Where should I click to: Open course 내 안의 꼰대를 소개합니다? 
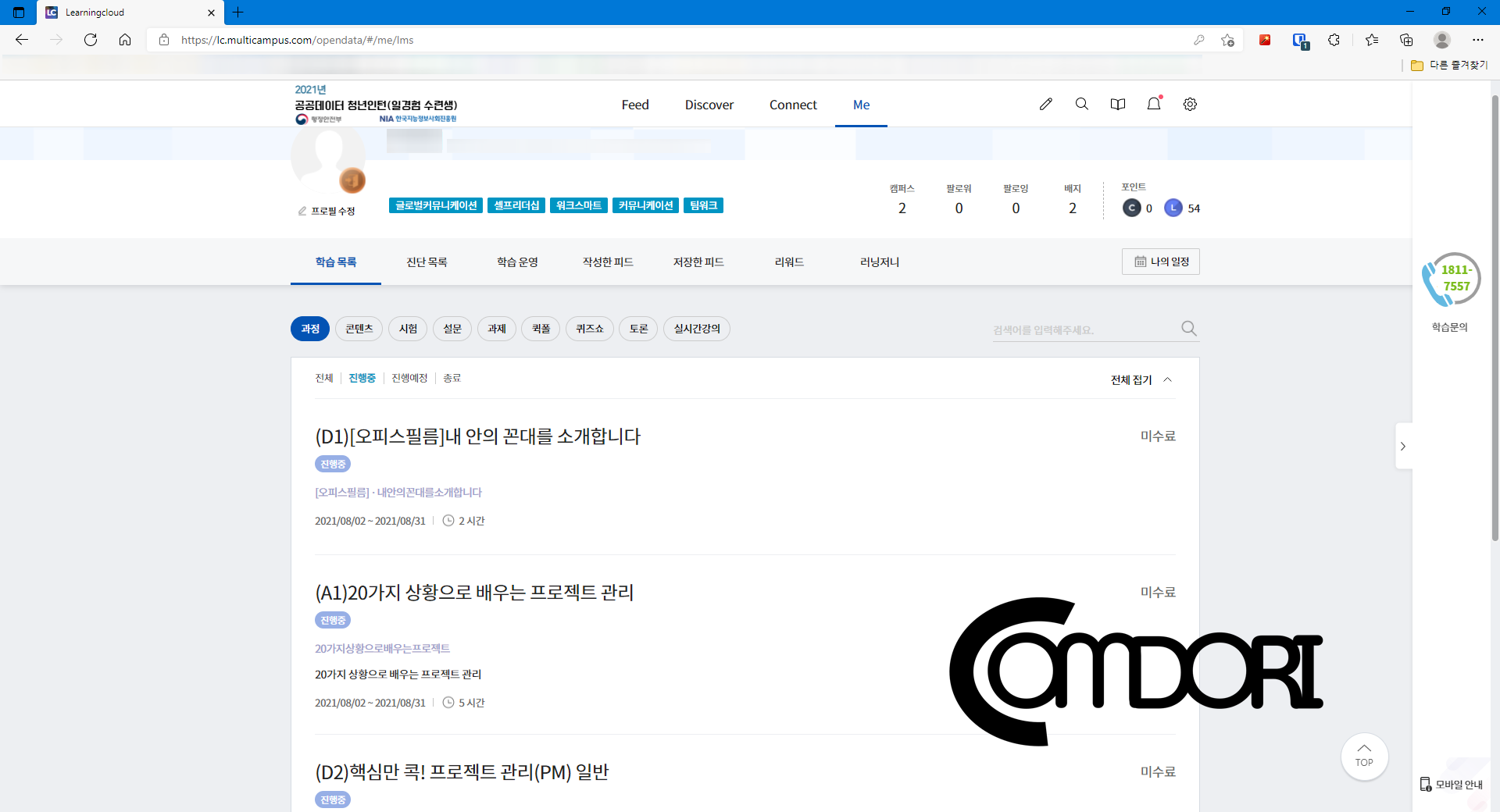point(477,436)
